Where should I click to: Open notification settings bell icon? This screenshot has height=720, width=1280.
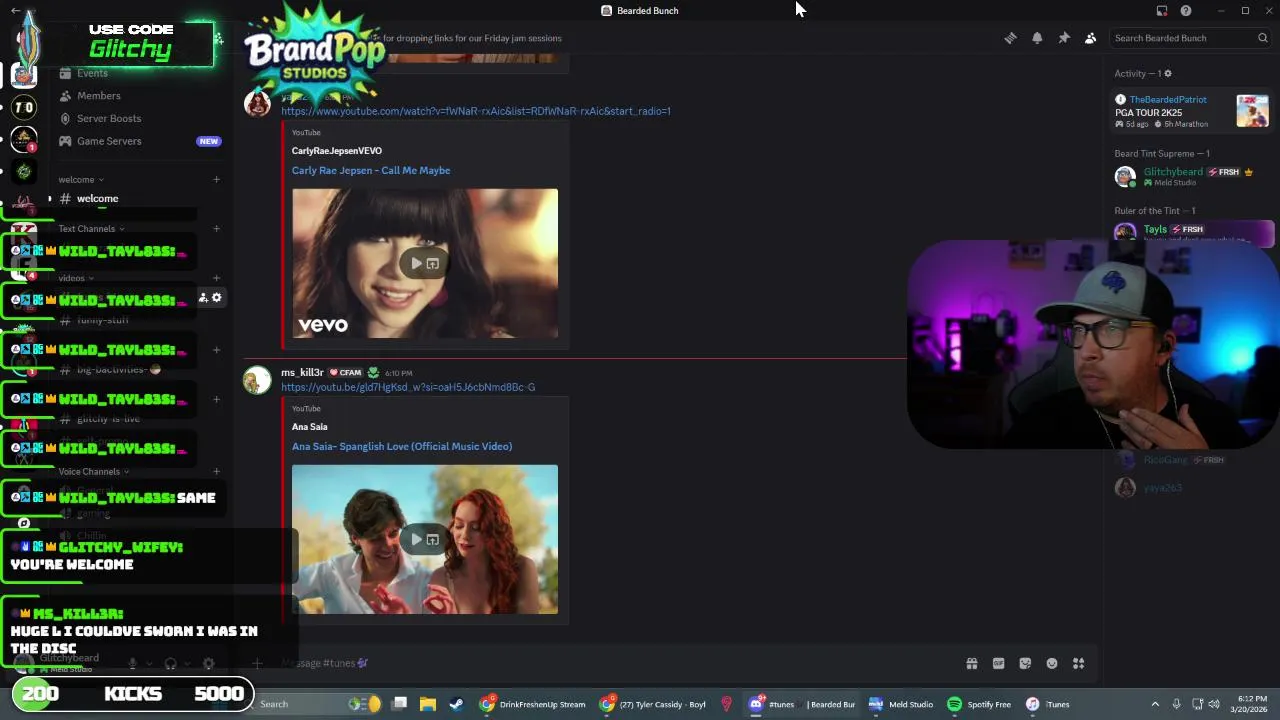[1037, 38]
